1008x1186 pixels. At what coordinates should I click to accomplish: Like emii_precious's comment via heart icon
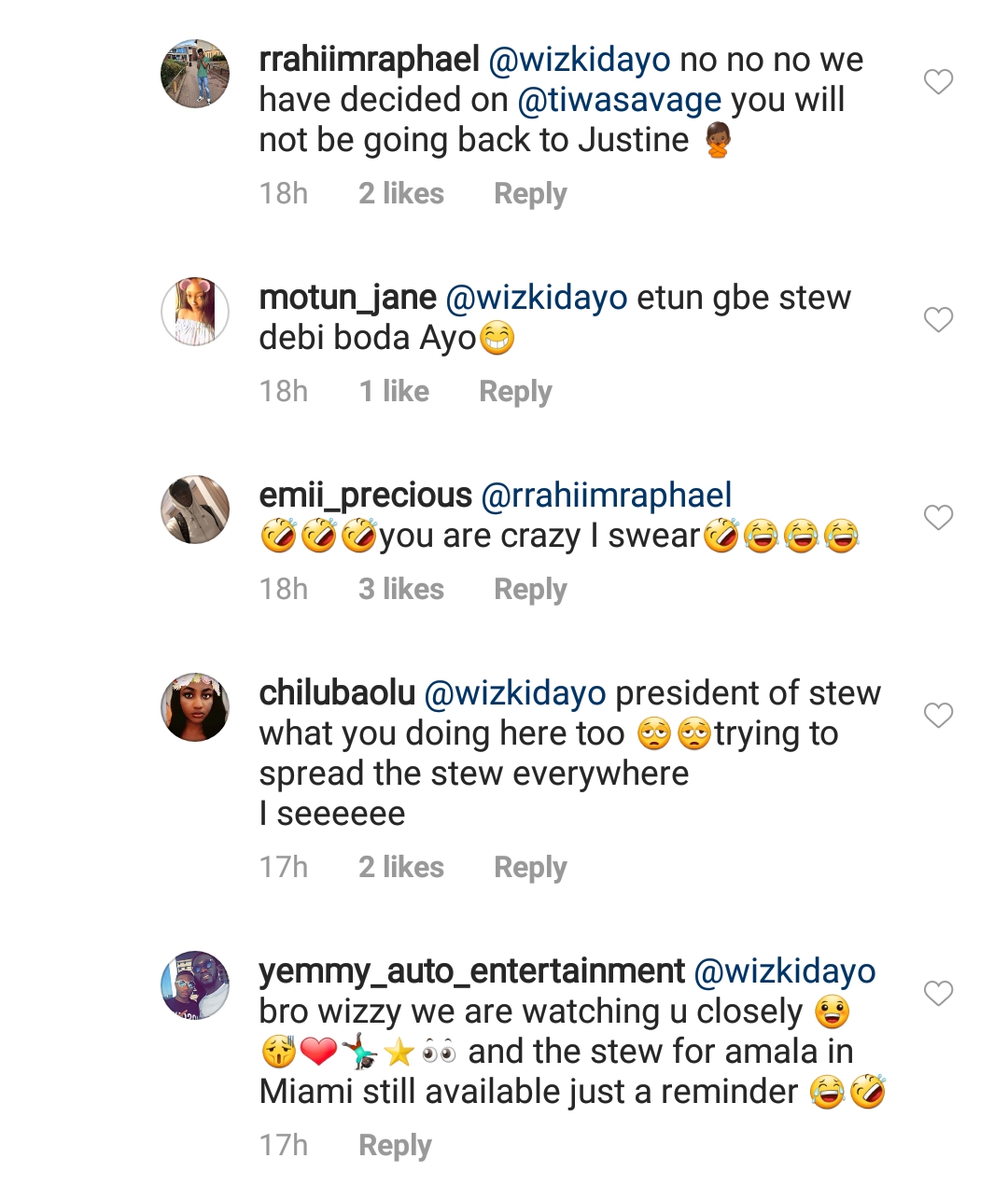[x=938, y=517]
